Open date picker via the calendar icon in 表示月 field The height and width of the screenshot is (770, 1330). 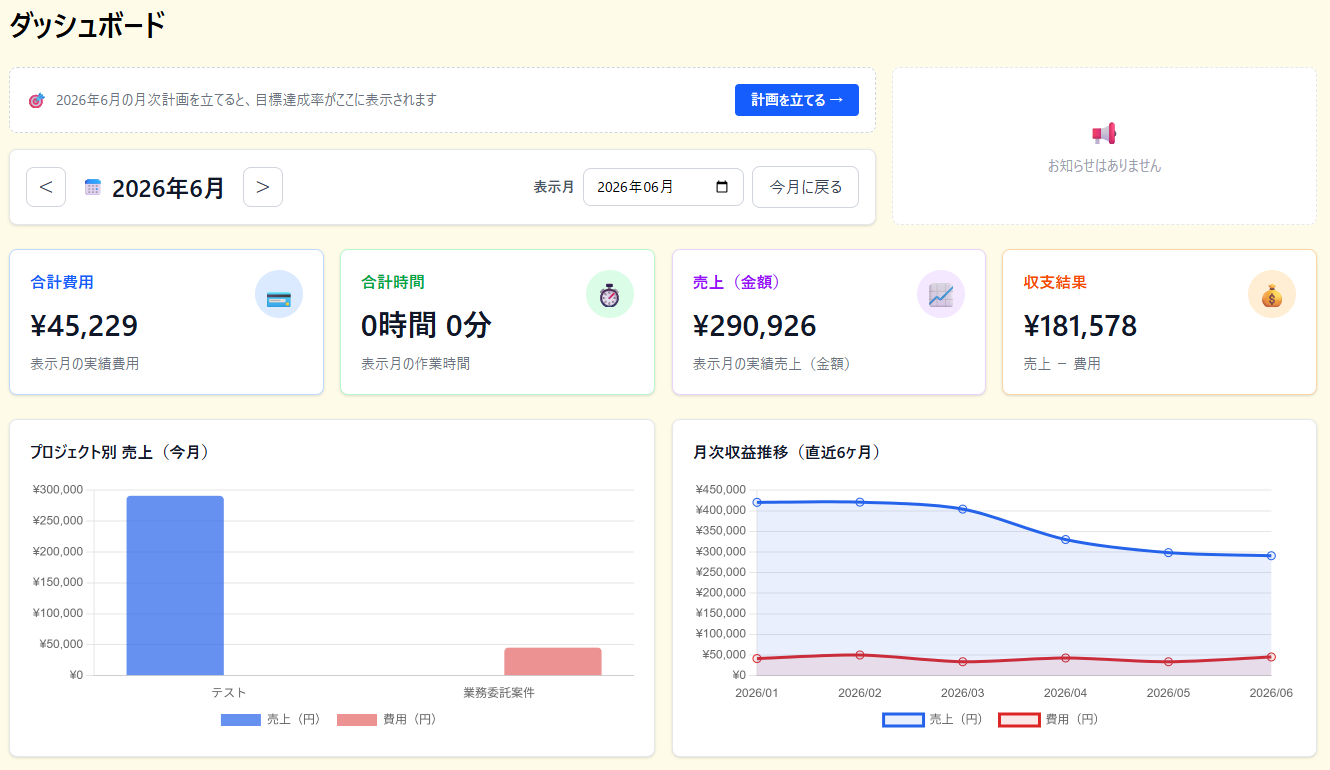[x=723, y=187]
